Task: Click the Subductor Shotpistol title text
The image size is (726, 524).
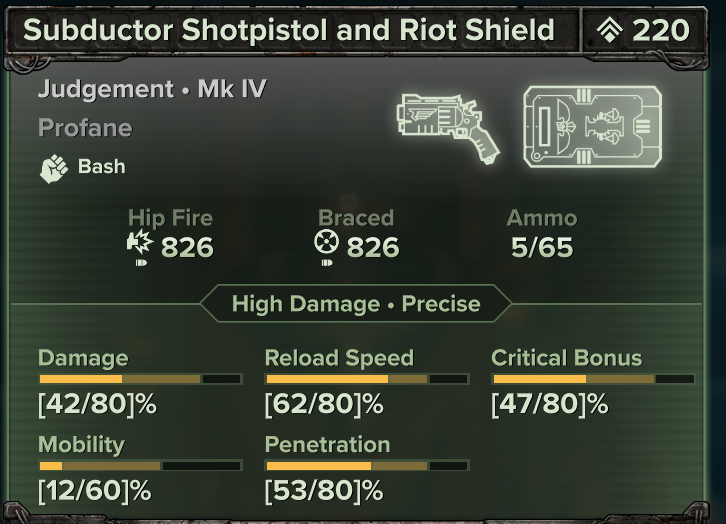Action: [x=288, y=30]
